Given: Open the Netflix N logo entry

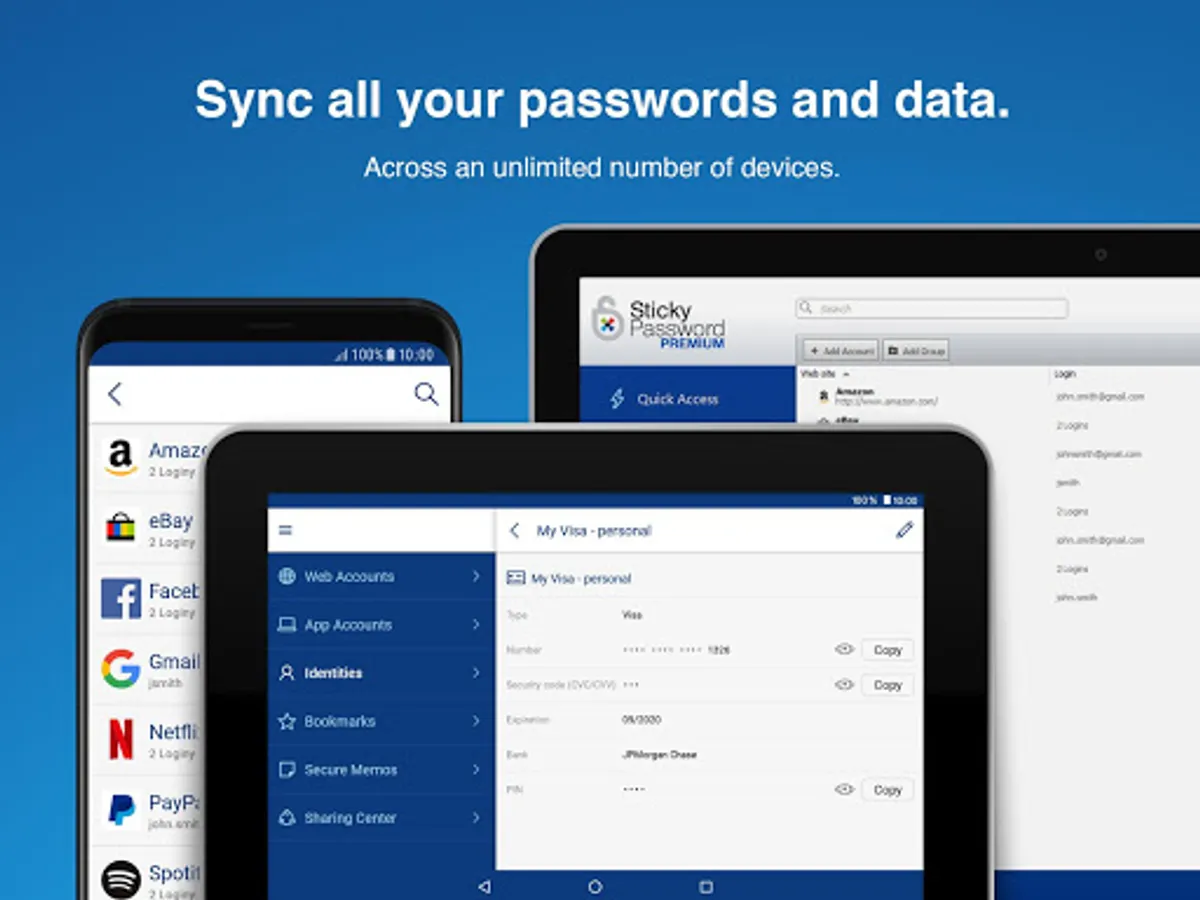Looking at the screenshot, I should [x=120, y=739].
